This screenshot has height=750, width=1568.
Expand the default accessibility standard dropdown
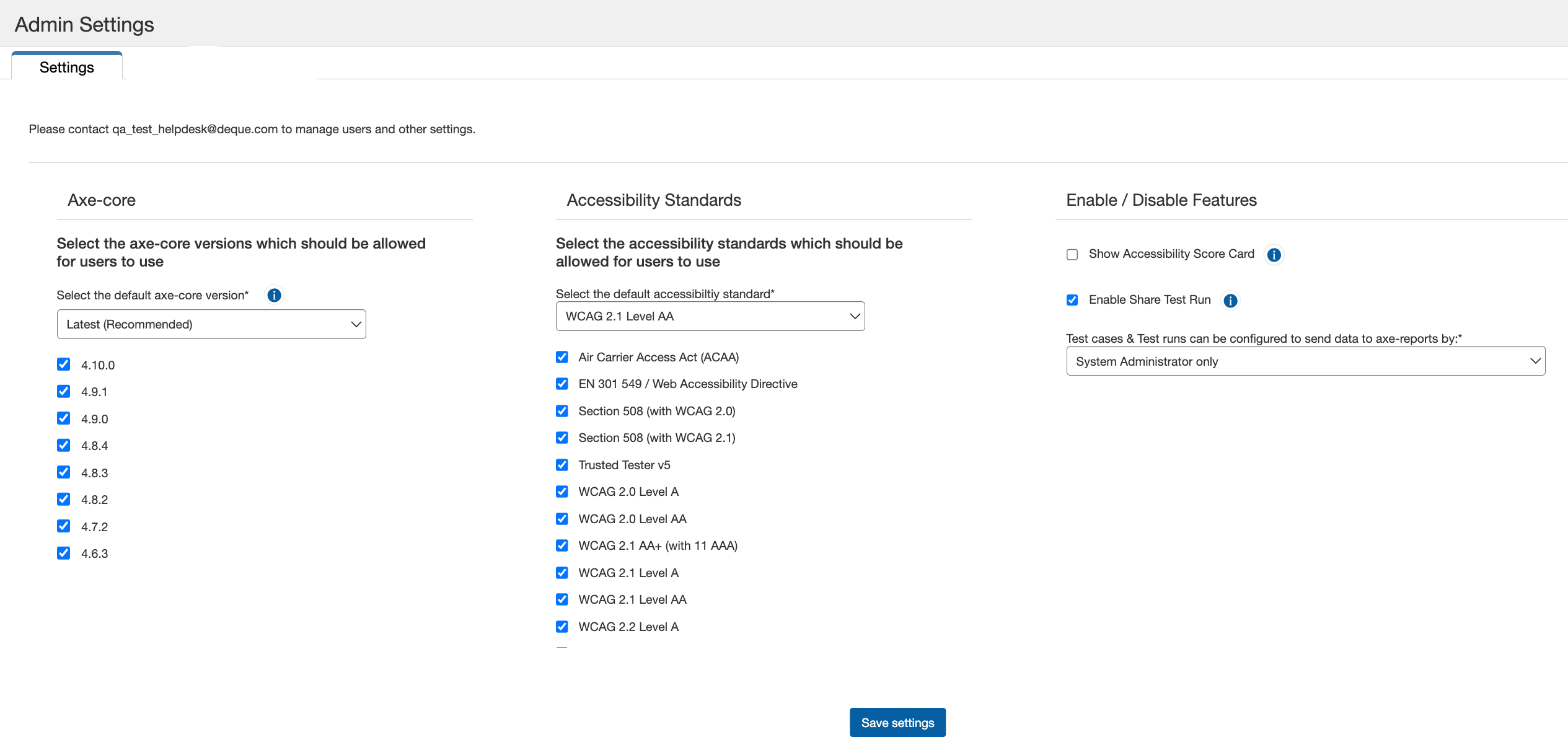coord(710,316)
